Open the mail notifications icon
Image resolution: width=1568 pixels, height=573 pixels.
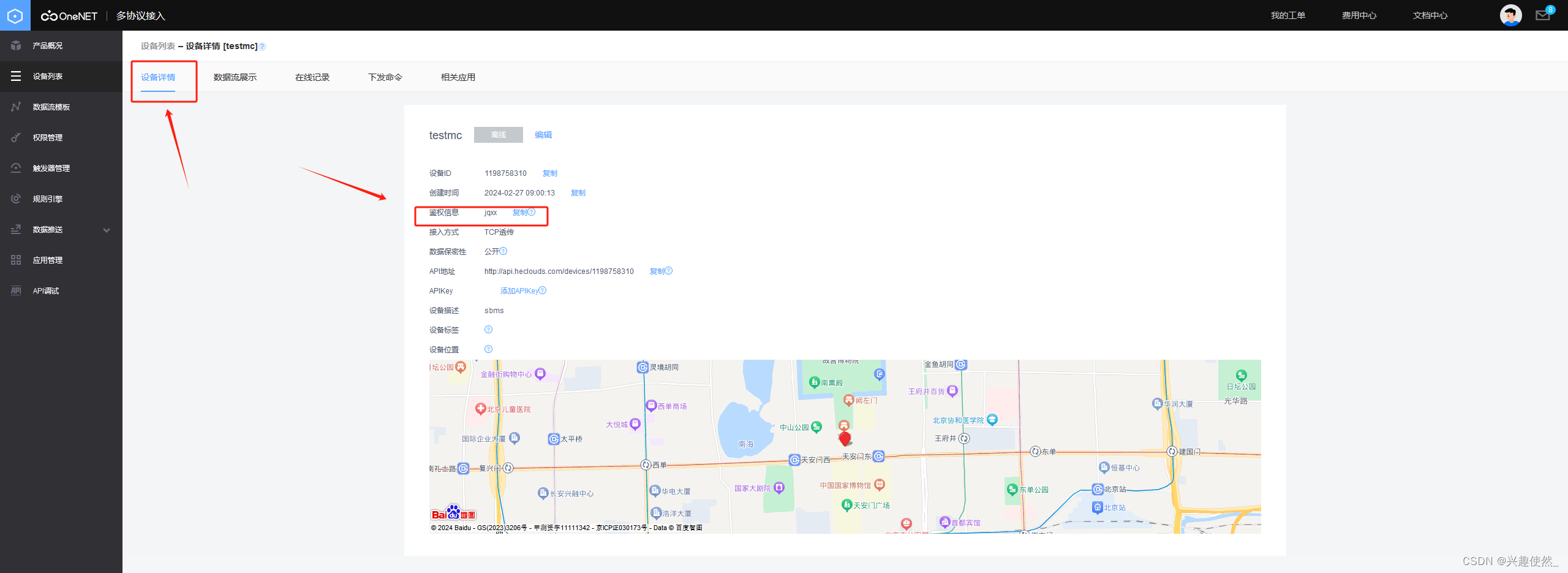point(1542,15)
